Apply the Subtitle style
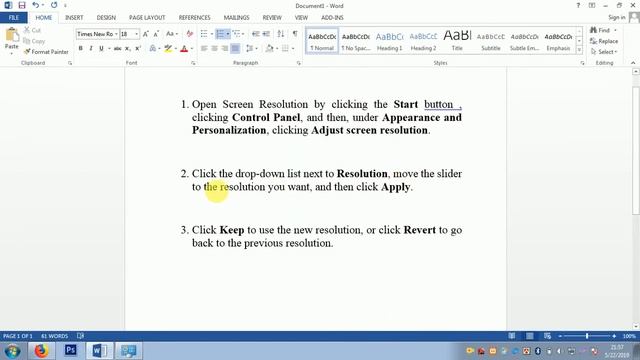The height and width of the screenshot is (360, 640). click(491, 41)
